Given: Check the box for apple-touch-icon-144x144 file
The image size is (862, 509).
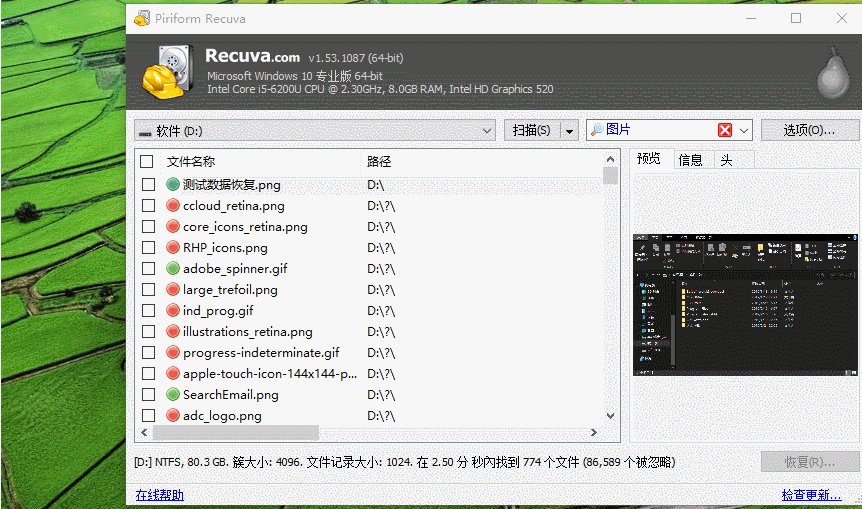Looking at the screenshot, I should [148, 373].
